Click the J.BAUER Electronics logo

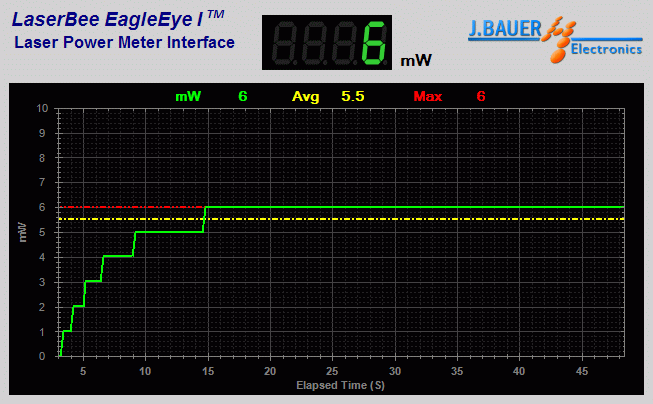(x=555, y=39)
